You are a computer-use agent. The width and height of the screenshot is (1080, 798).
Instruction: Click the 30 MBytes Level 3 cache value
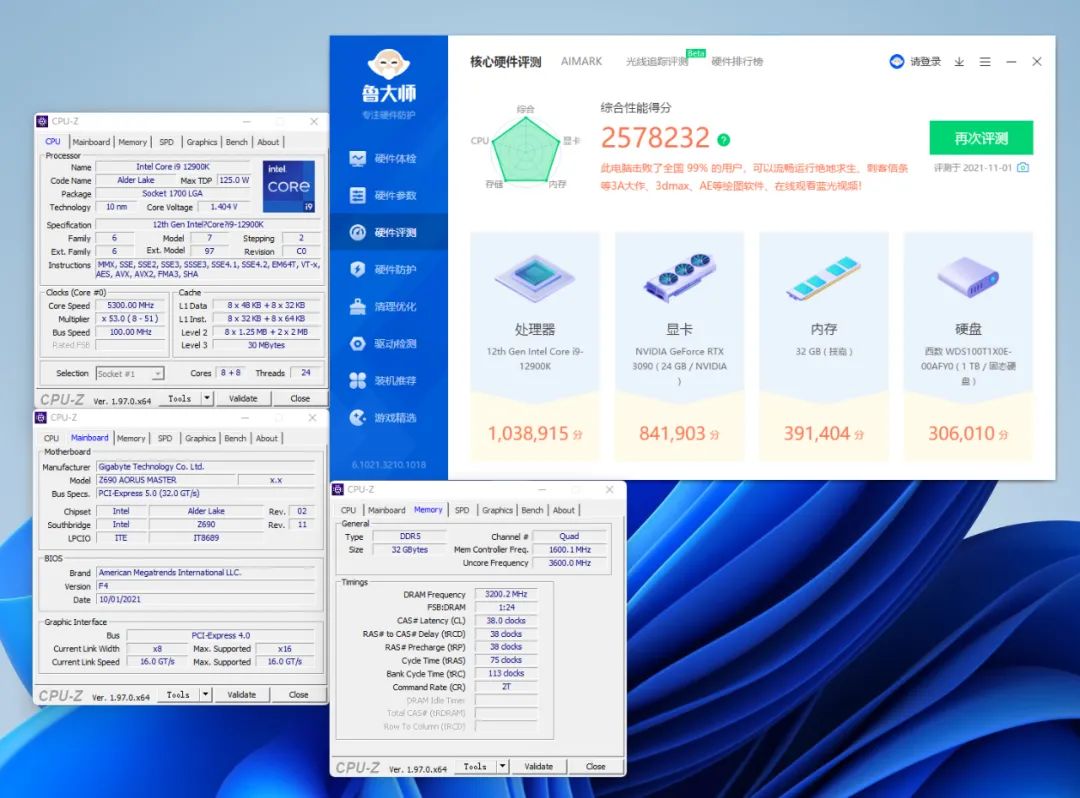[266, 345]
